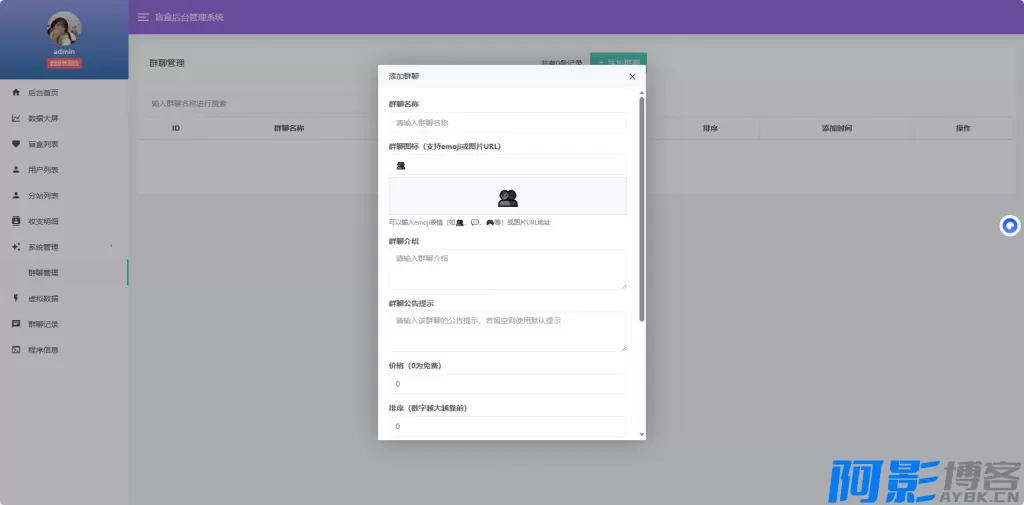Image resolution: width=1024 pixels, height=505 pixels.
Task: Open the 群聊管理 submenu item
Action: tap(43, 273)
